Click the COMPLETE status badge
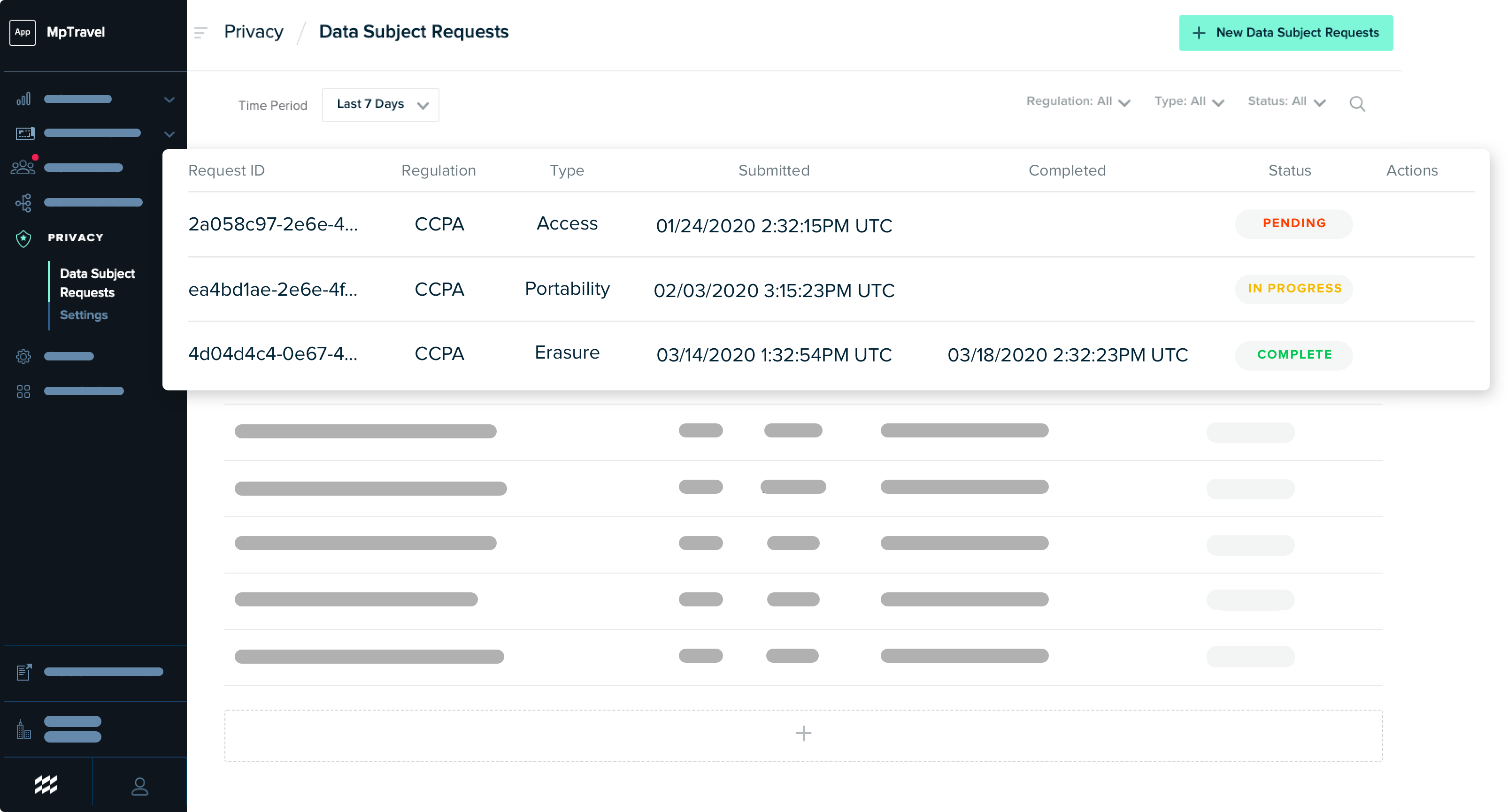The width and height of the screenshot is (1508, 812). [1294, 355]
